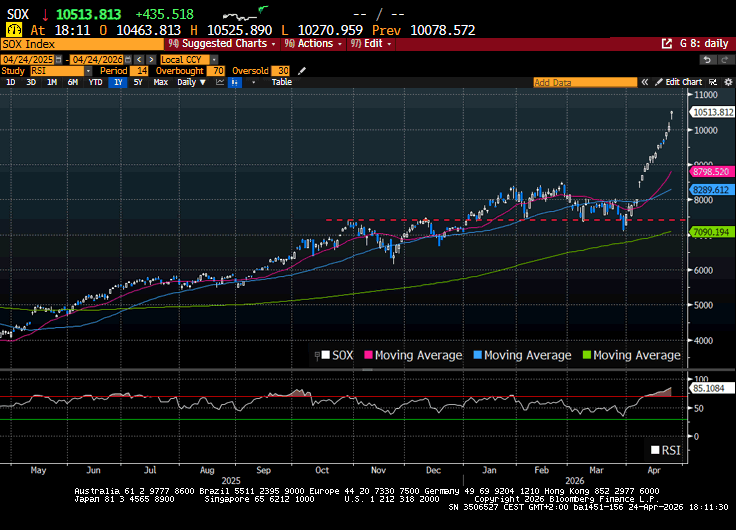
Task: Switch to line chart type icon
Action: pos(217,82)
